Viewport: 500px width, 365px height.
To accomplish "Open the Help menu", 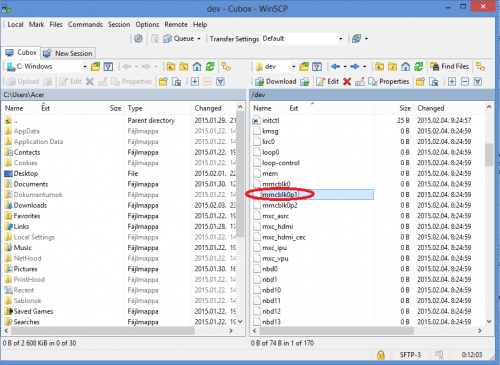I will (200, 25).
